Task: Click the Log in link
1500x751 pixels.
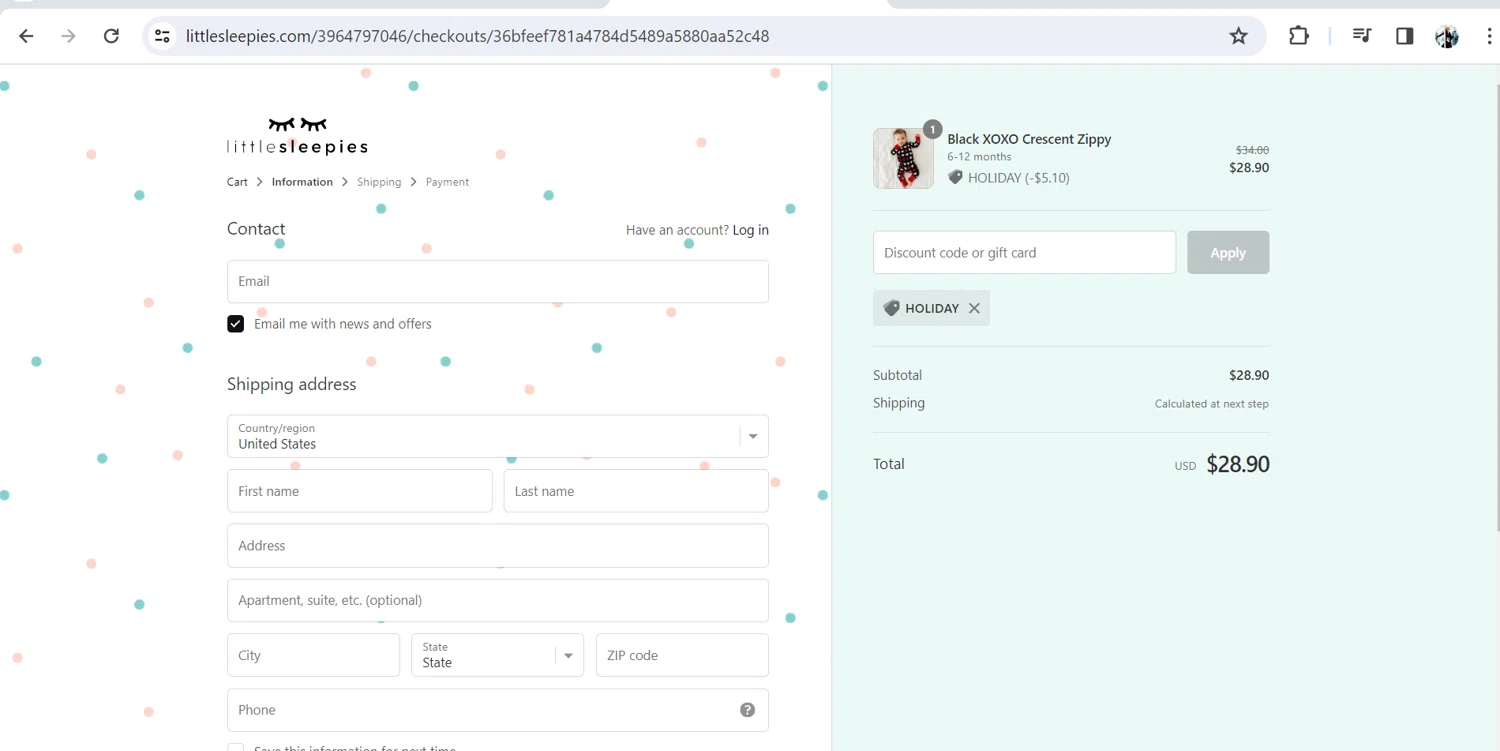Action: (x=750, y=230)
